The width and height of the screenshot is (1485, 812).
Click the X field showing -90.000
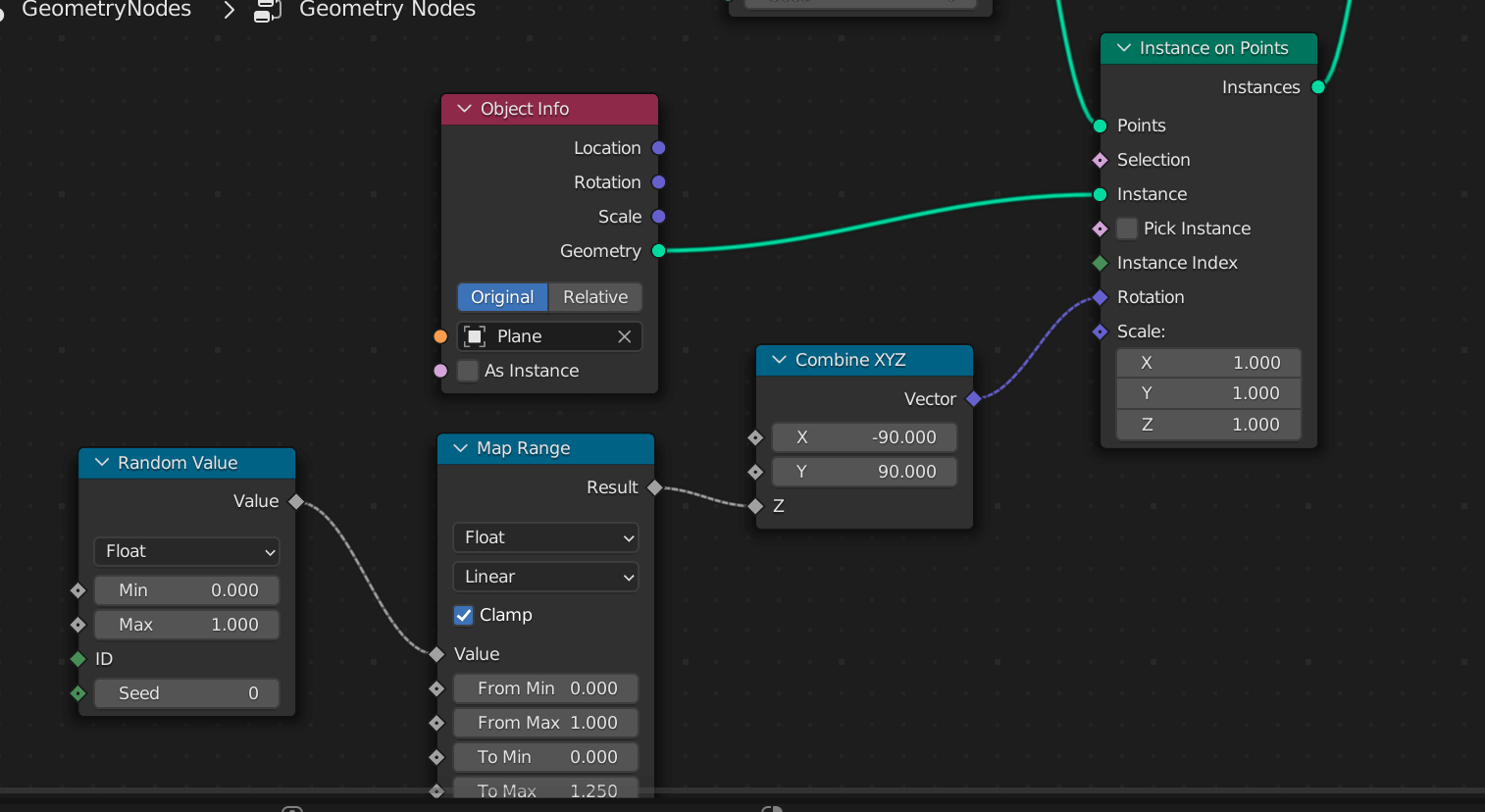click(x=864, y=437)
